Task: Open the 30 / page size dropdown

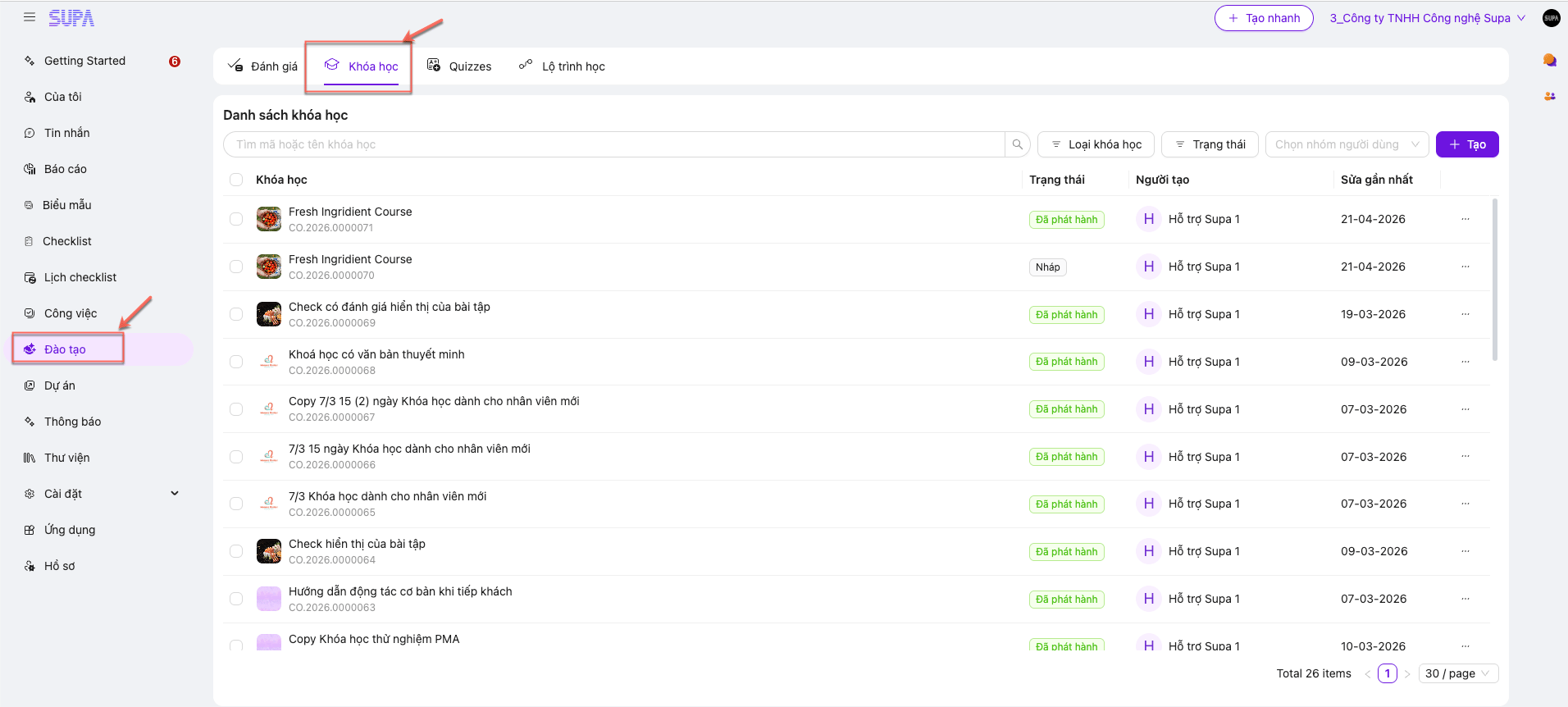Action: point(1458,673)
